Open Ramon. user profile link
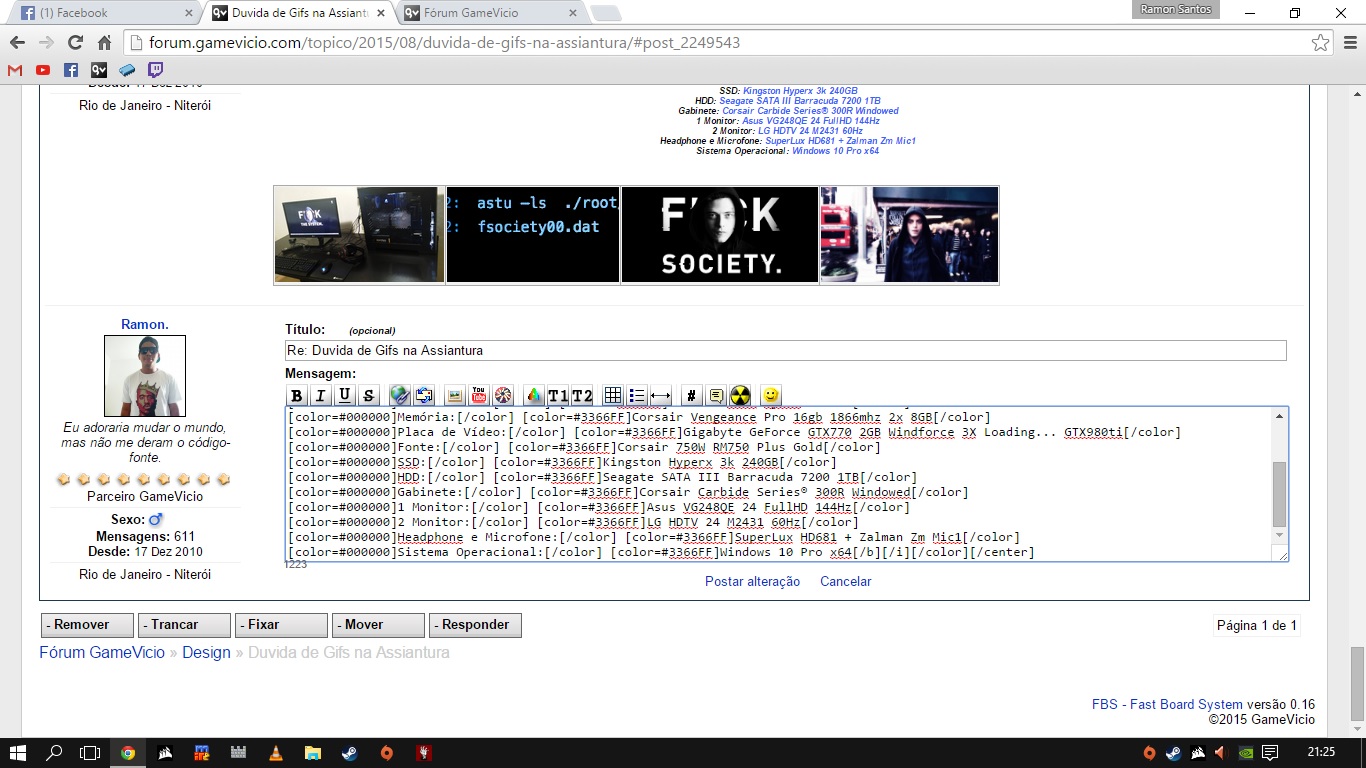This screenshot has height=768, width=1366. point(145,324)
